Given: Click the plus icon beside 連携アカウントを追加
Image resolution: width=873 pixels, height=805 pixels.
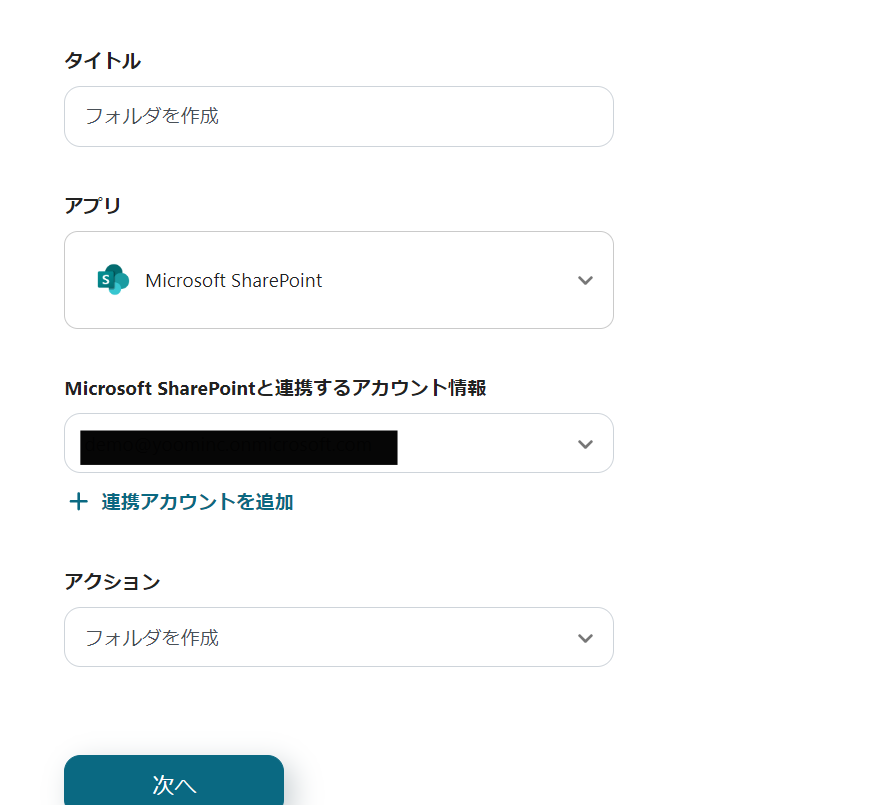Looking at the screenshot, I should pyautogui.click(x=78, y=502).
